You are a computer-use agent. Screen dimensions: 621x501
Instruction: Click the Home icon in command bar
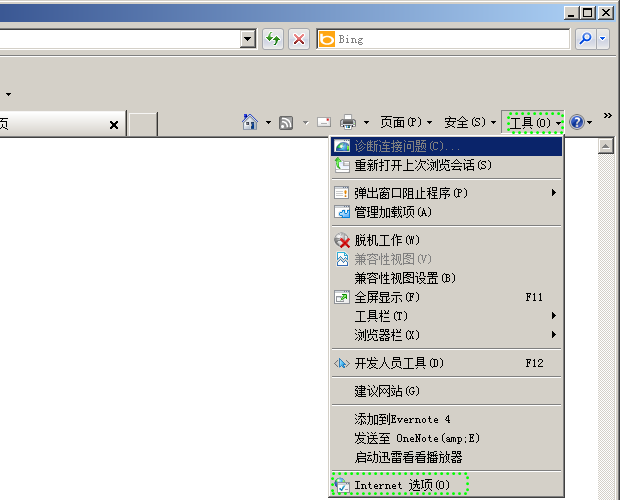(250, 122)
